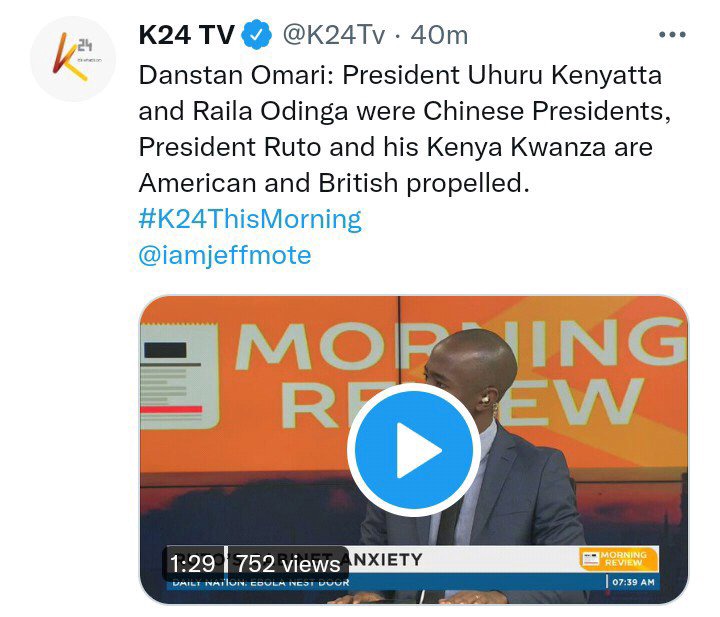This screenshot has width=720, height=617.
Task: Click the blue verified badge
Action: 257,34
